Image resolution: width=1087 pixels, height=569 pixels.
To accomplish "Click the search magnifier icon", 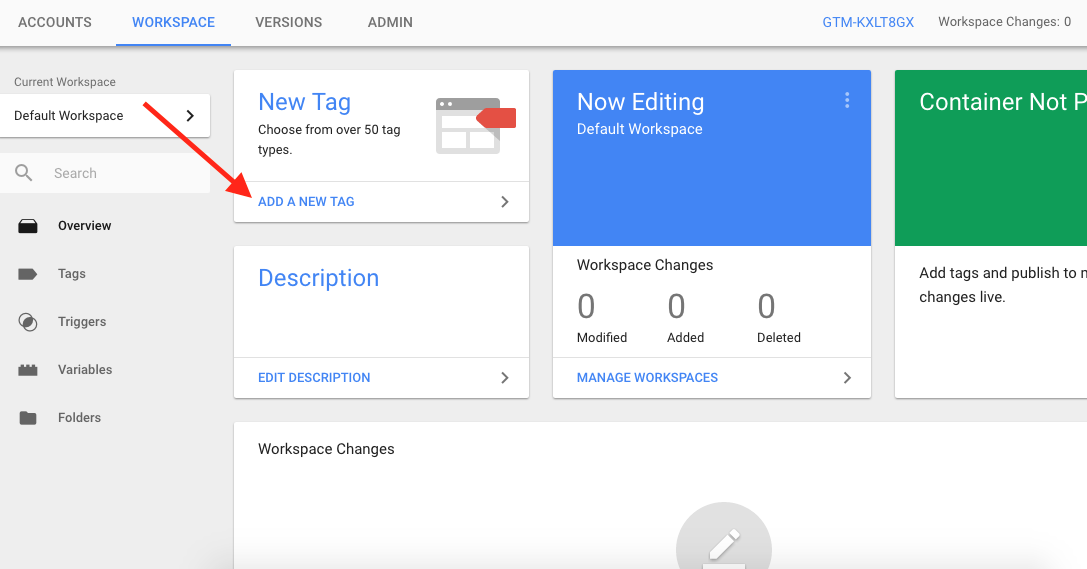I will point(24,173).
